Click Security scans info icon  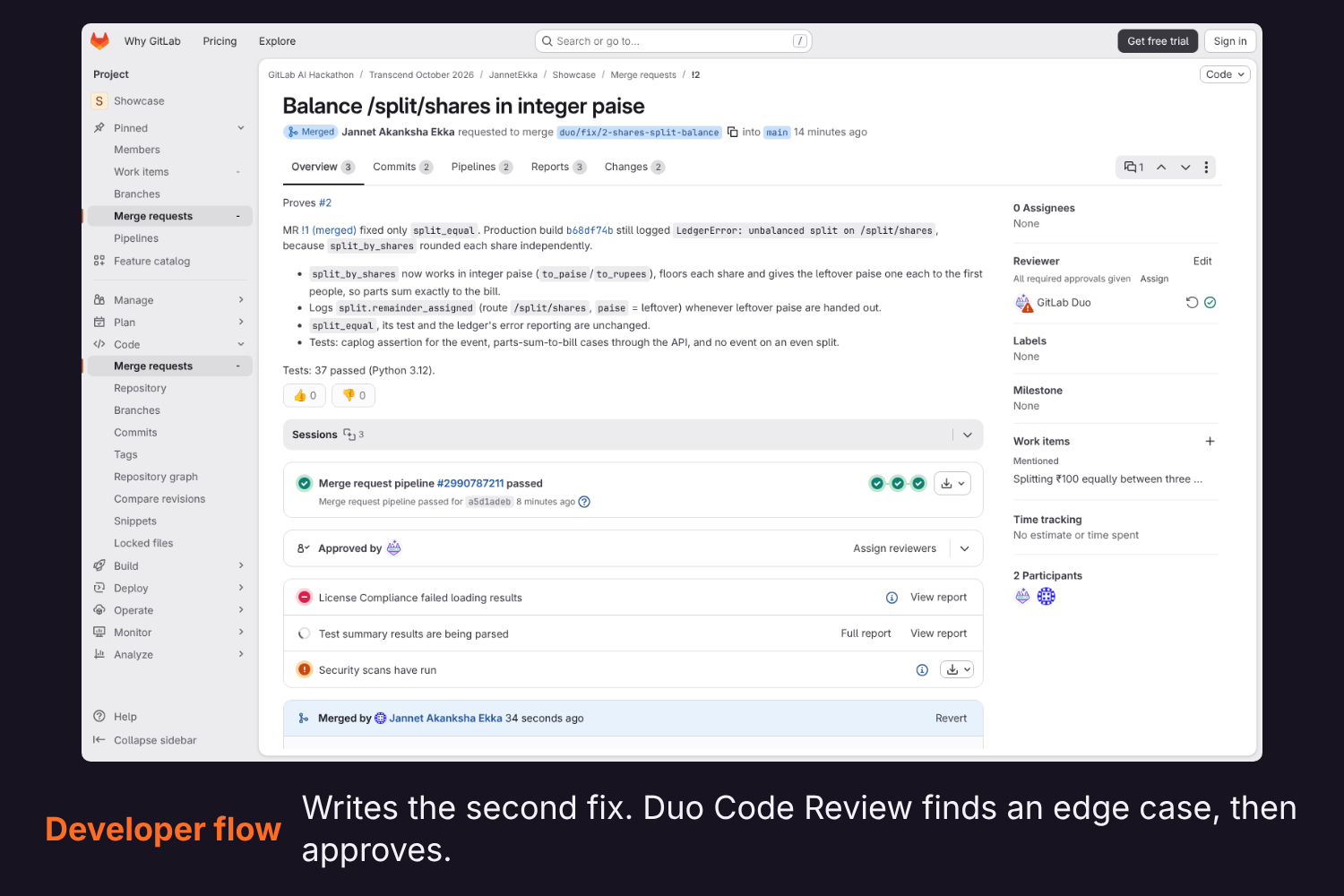(922, 670)
